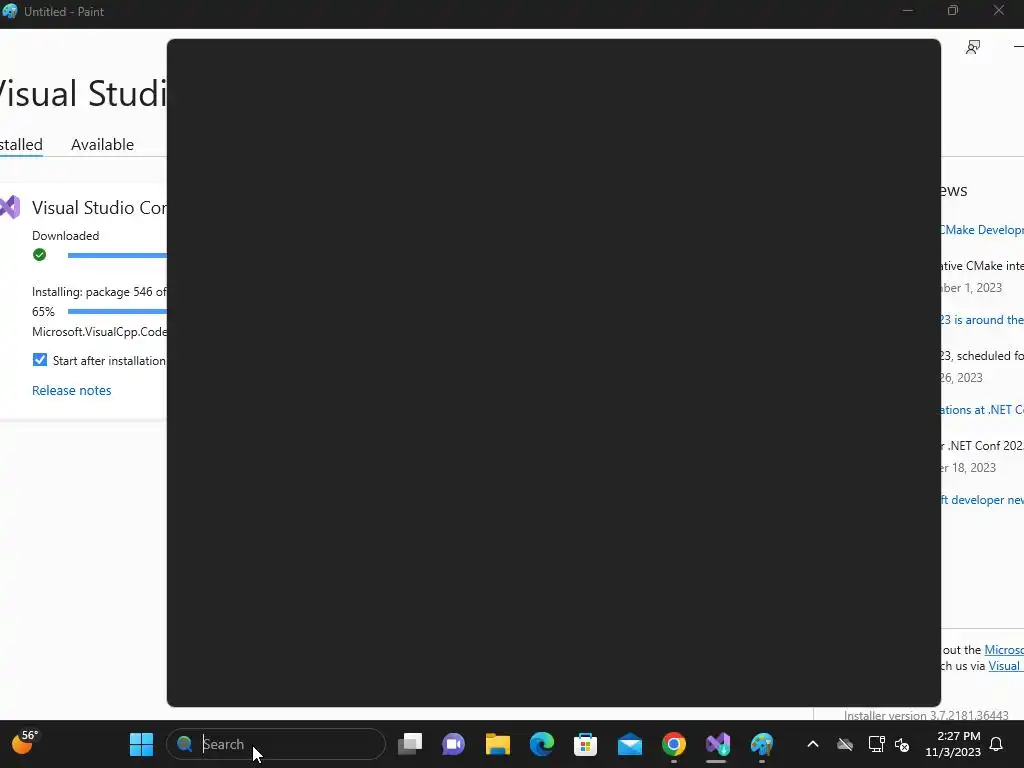1024x768 pixels.
Task: Open the network status tray icon
Action: [x=876, y=744]
